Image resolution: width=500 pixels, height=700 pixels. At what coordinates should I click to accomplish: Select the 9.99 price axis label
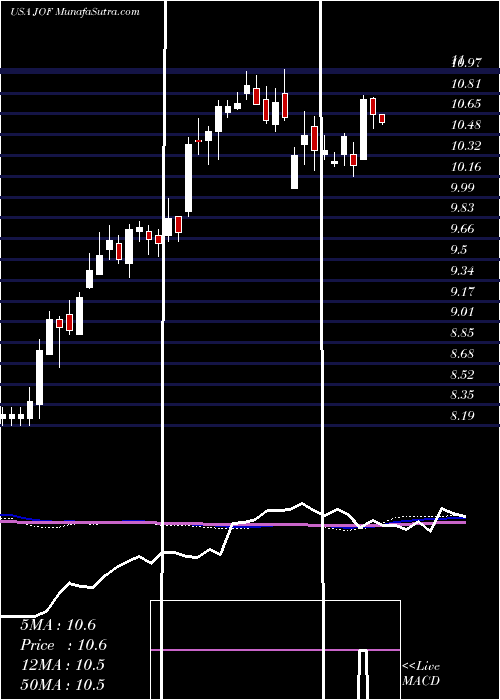pos(462,187)
